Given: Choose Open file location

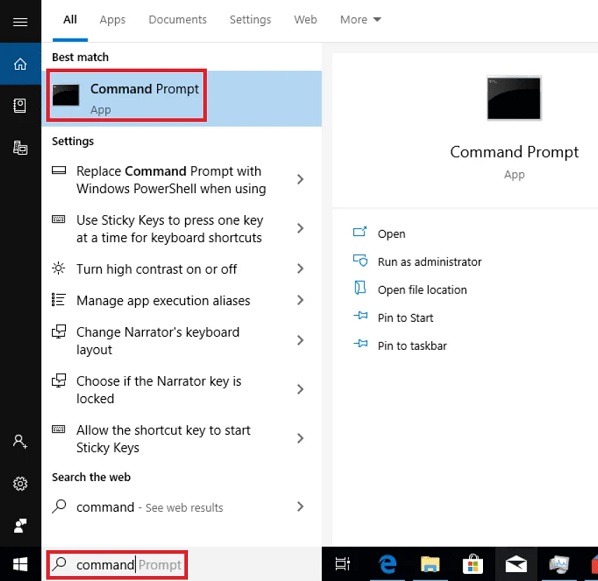Looking at the screenshot, I should 422,290.
